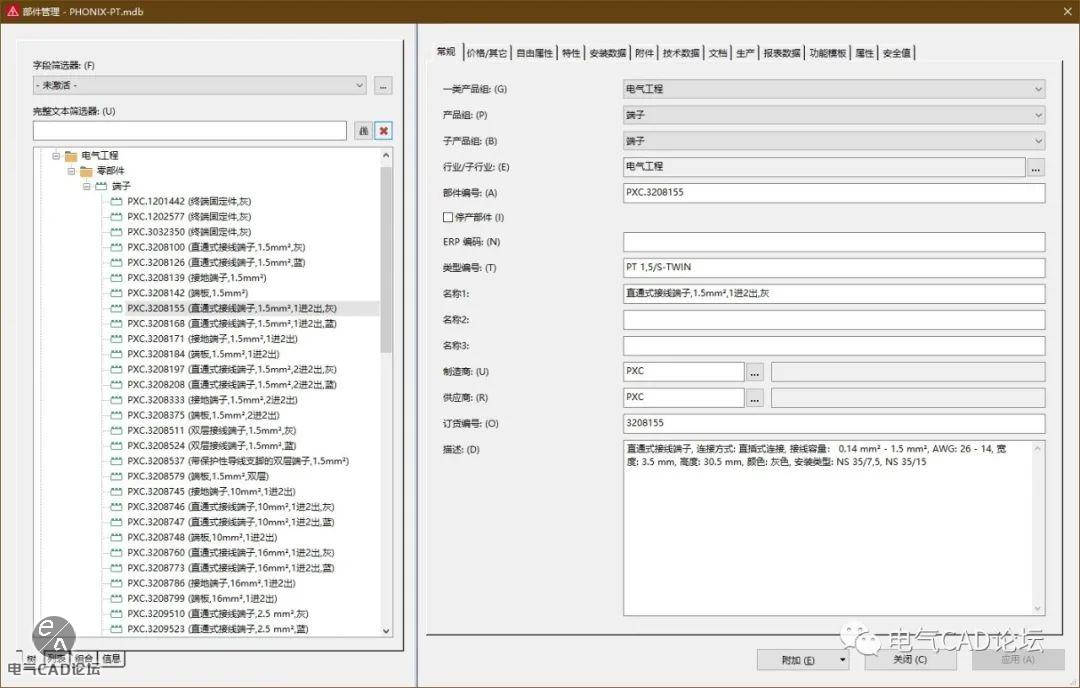Select tree row PXC.3208171
Viewport: 1080px width, 688px height.
[212, 339]
